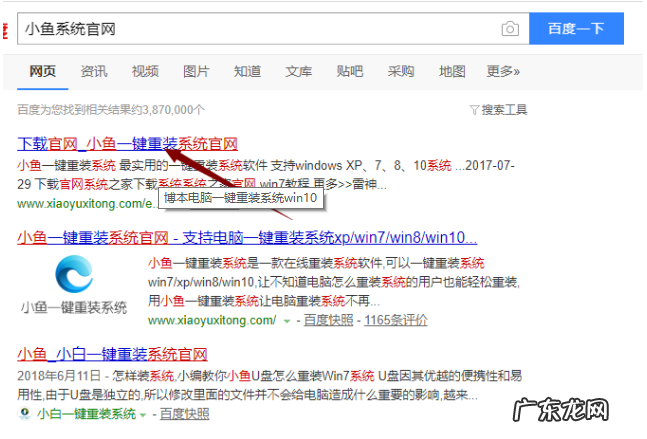Image resolution: width=647 pixels, height=439 pixels.
Task: Switch to the 采购 tab
Action: tap(401, 71)
